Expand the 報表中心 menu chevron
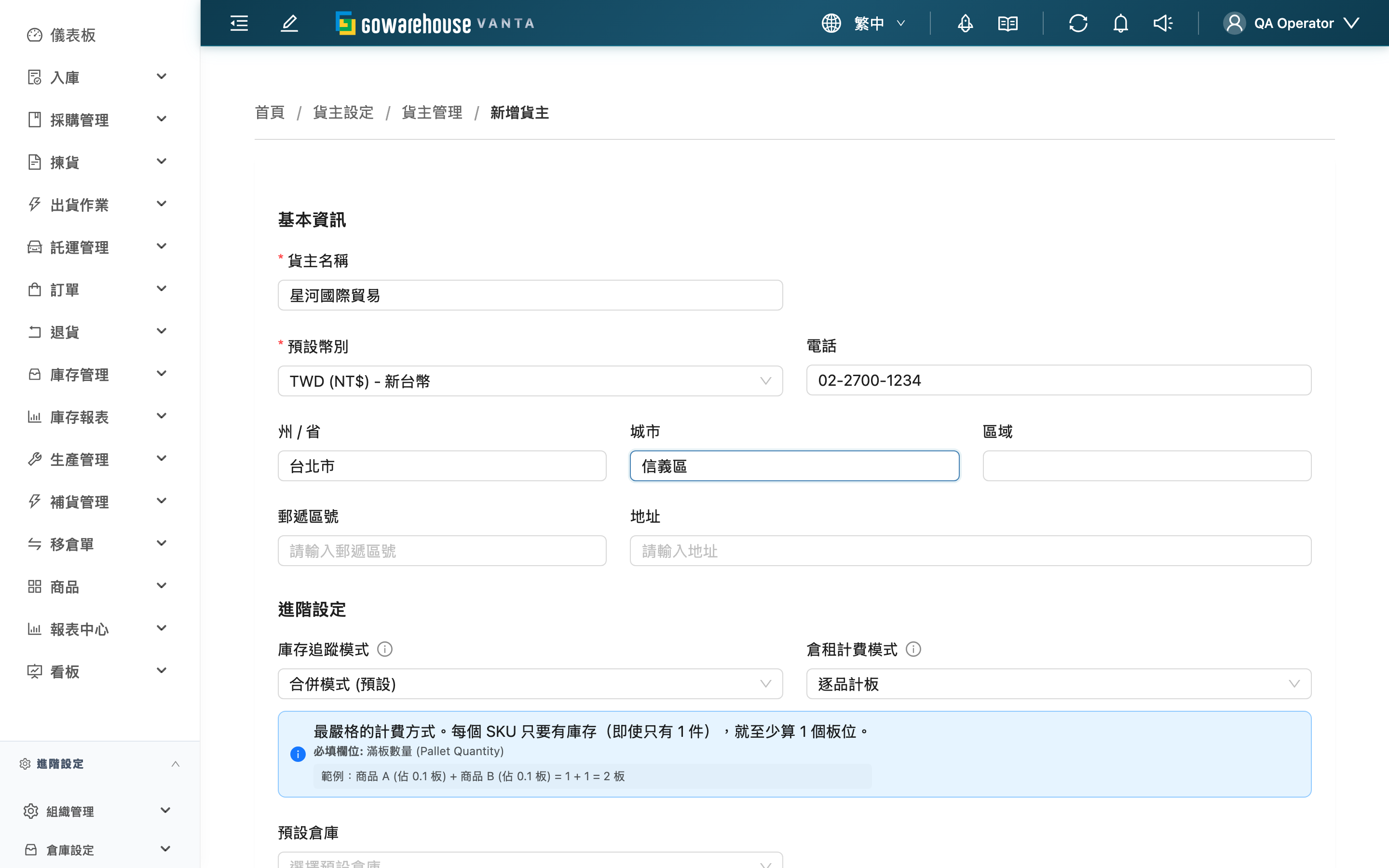Viewport: 1389px width, 868px height. (x=162, y=628)
